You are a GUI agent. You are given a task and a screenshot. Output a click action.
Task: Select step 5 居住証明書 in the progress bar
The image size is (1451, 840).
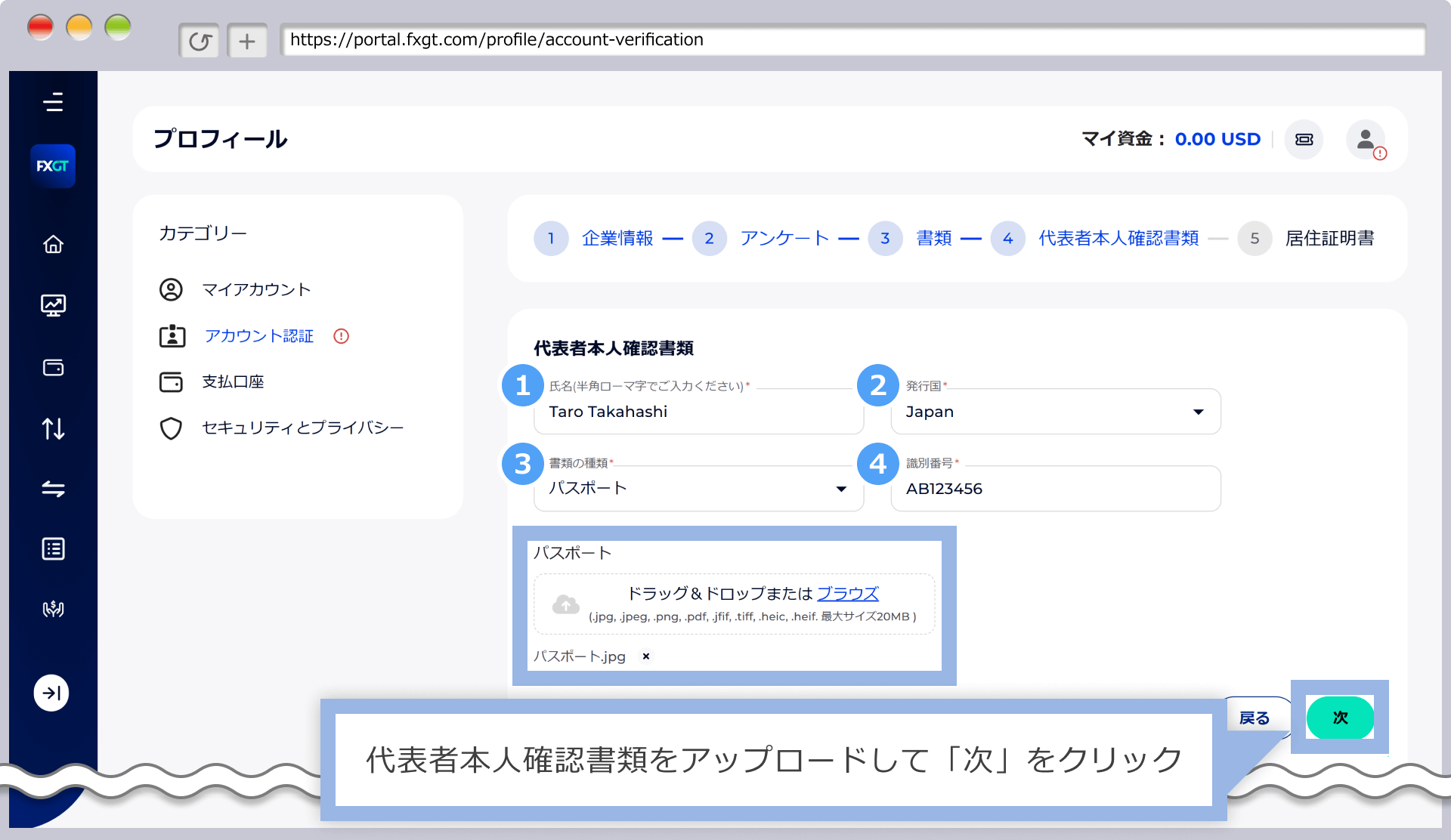[1332, 238]
